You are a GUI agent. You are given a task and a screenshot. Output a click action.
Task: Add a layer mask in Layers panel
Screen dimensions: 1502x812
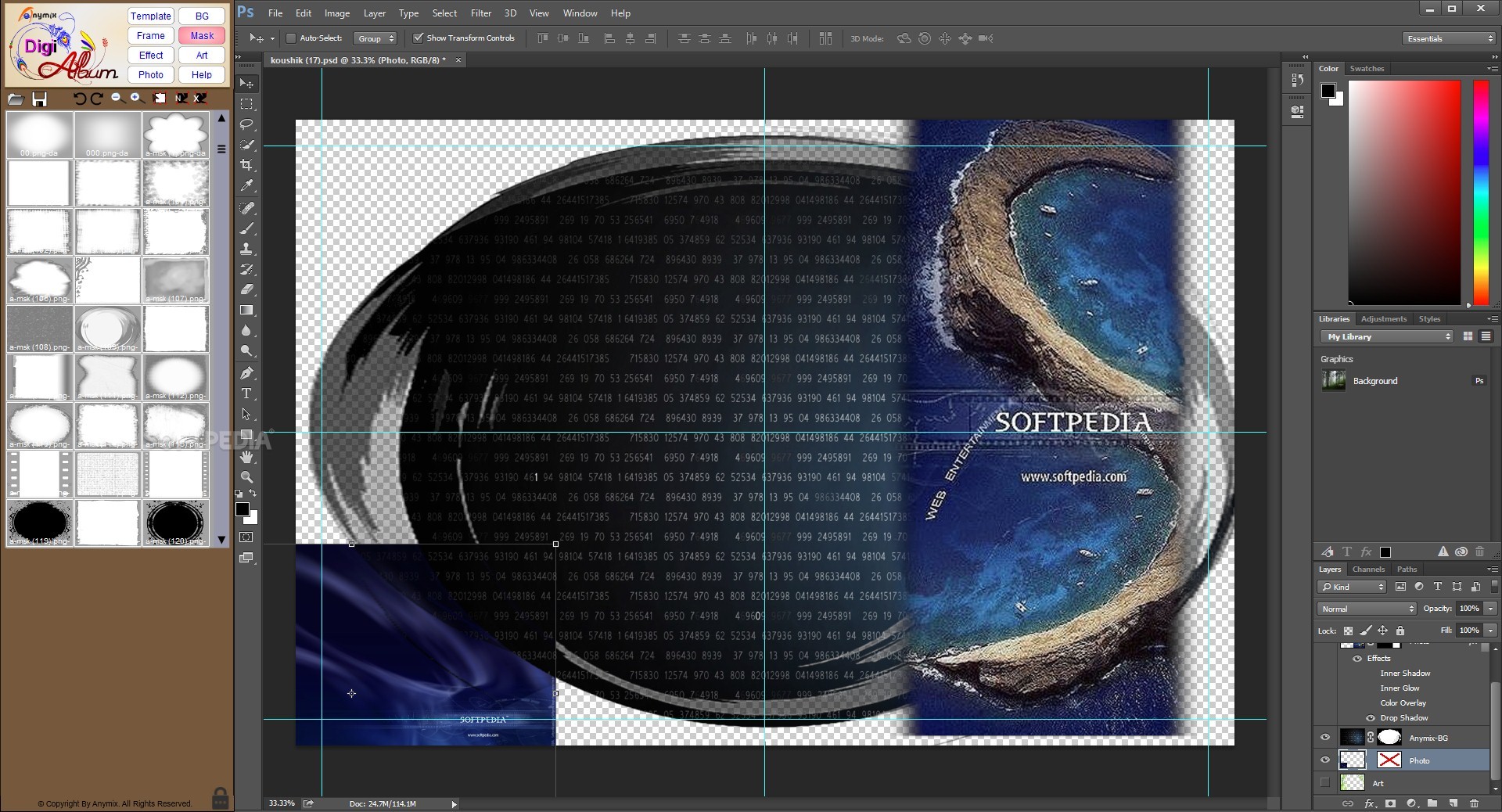click(x=1390, y=803)
